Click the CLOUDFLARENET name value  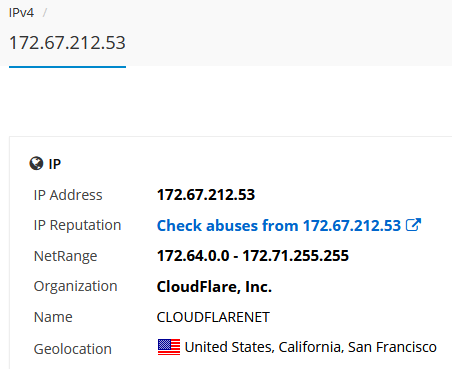click(213, 317)
